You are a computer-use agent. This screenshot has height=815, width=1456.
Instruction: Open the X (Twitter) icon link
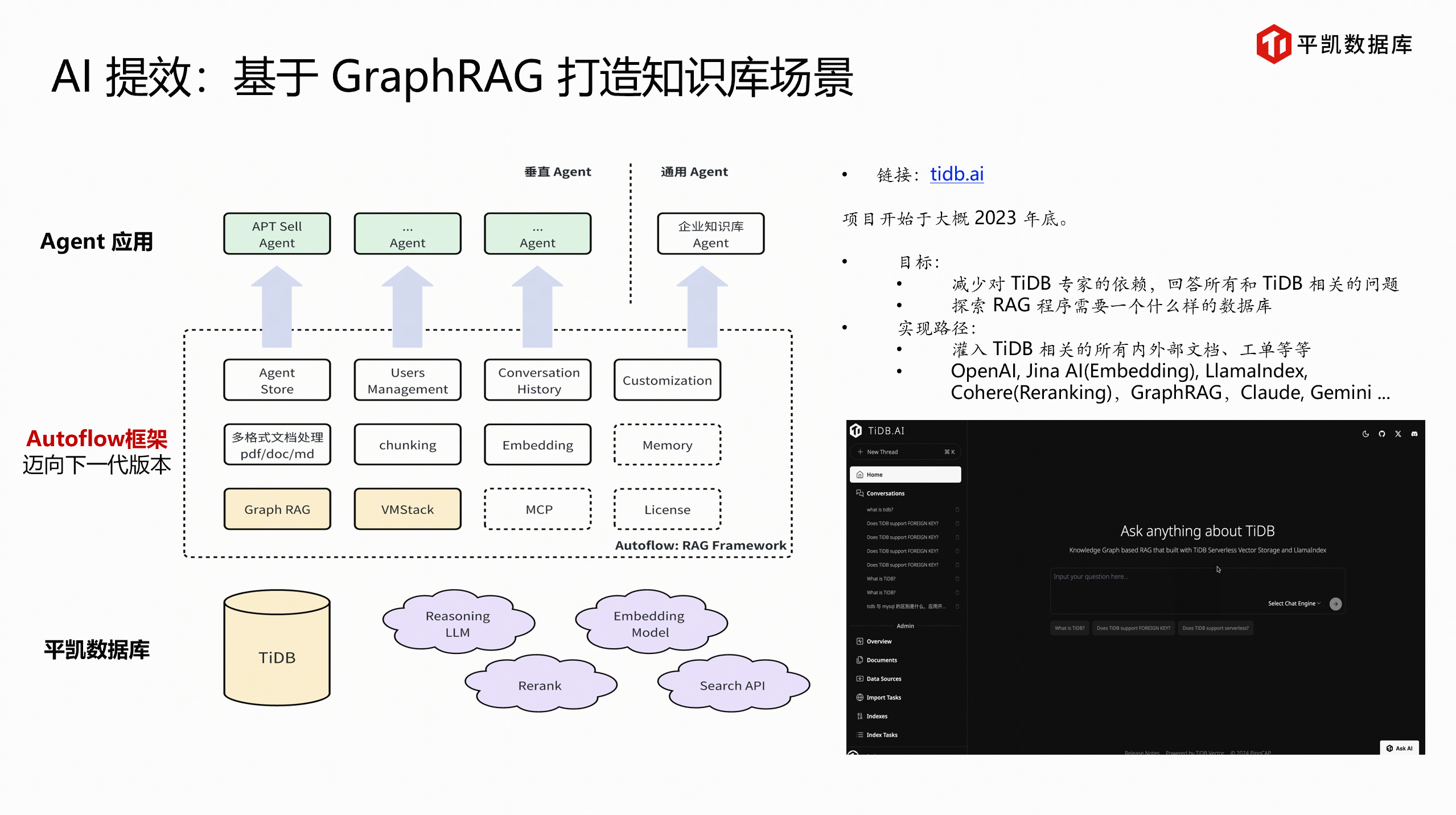[1398, 434]
